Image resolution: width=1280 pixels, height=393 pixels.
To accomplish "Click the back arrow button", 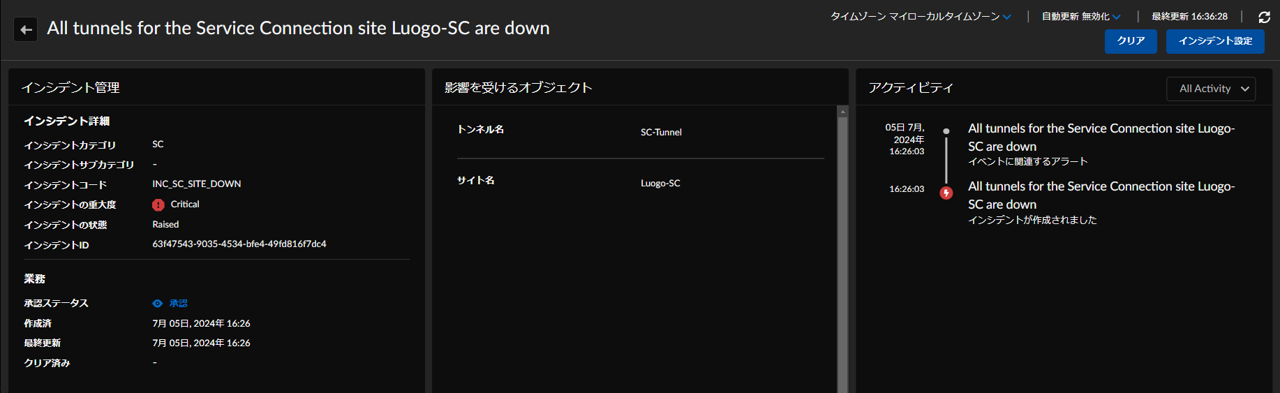I will tap(26, 29).
